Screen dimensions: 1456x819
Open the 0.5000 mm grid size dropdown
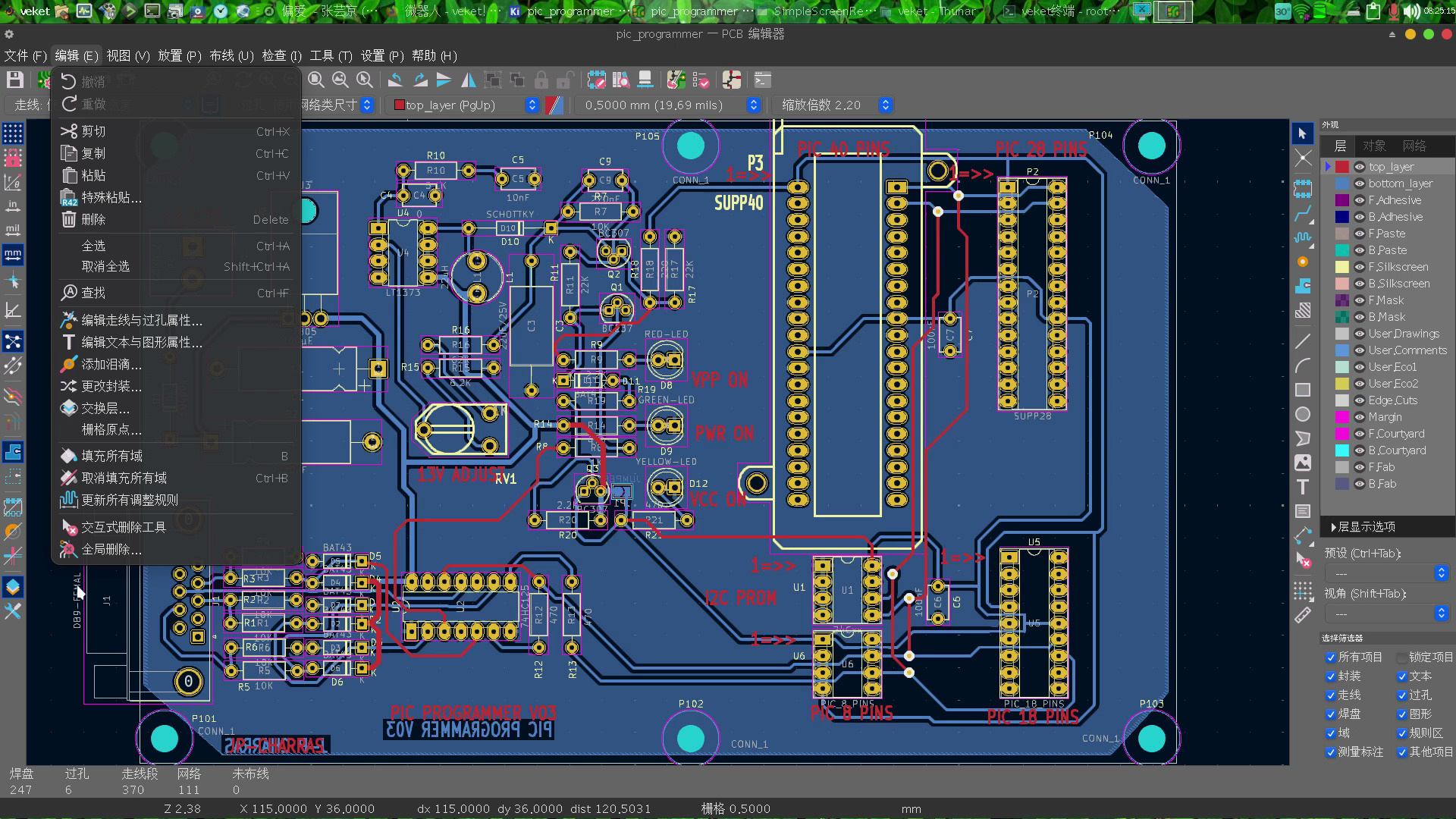point(668,105)
